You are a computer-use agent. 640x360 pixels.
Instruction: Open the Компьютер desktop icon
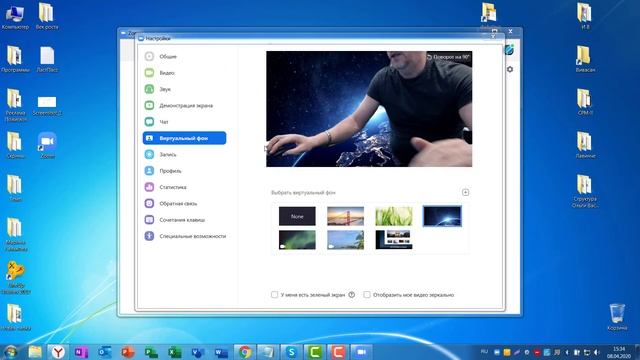pos(15,16)
